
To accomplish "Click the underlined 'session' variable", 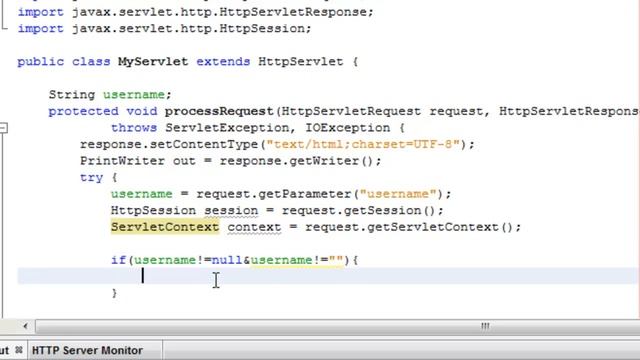I will pyautogui.click(x=231, y=211).
